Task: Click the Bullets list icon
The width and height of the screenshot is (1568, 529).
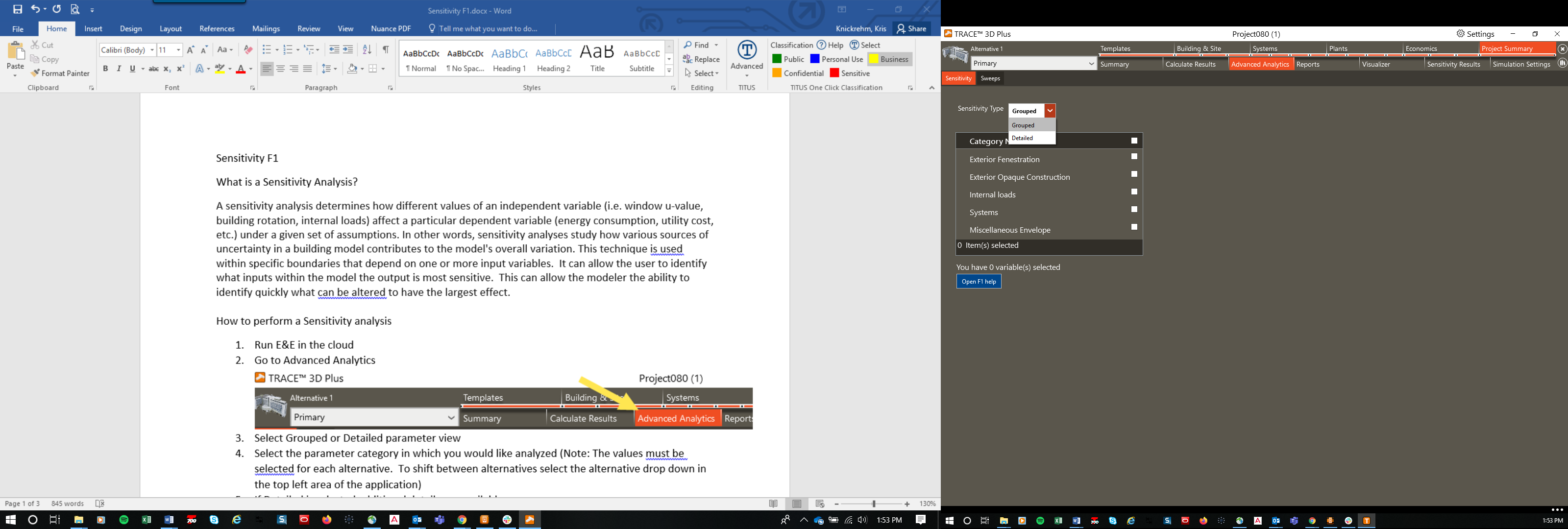Action: 266,50
